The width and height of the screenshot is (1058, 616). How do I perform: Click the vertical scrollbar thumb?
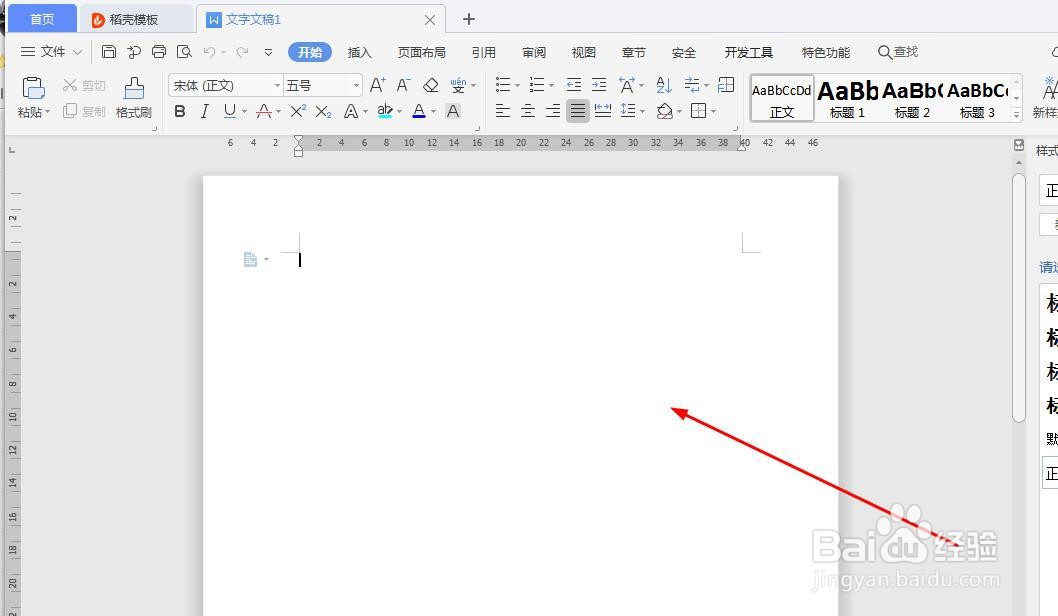point(1019,298)
